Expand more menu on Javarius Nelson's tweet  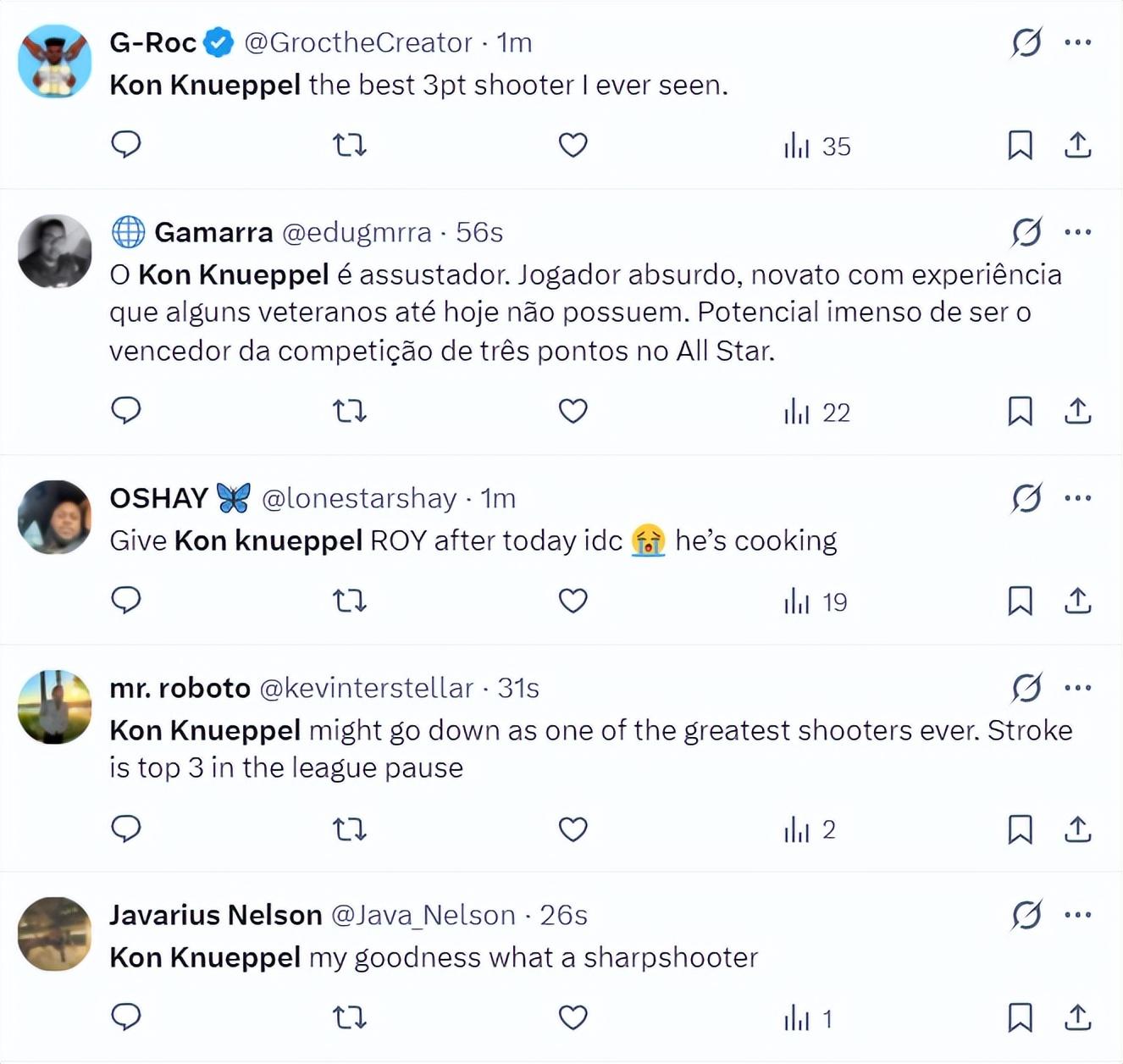click(x=1077, y=915)
